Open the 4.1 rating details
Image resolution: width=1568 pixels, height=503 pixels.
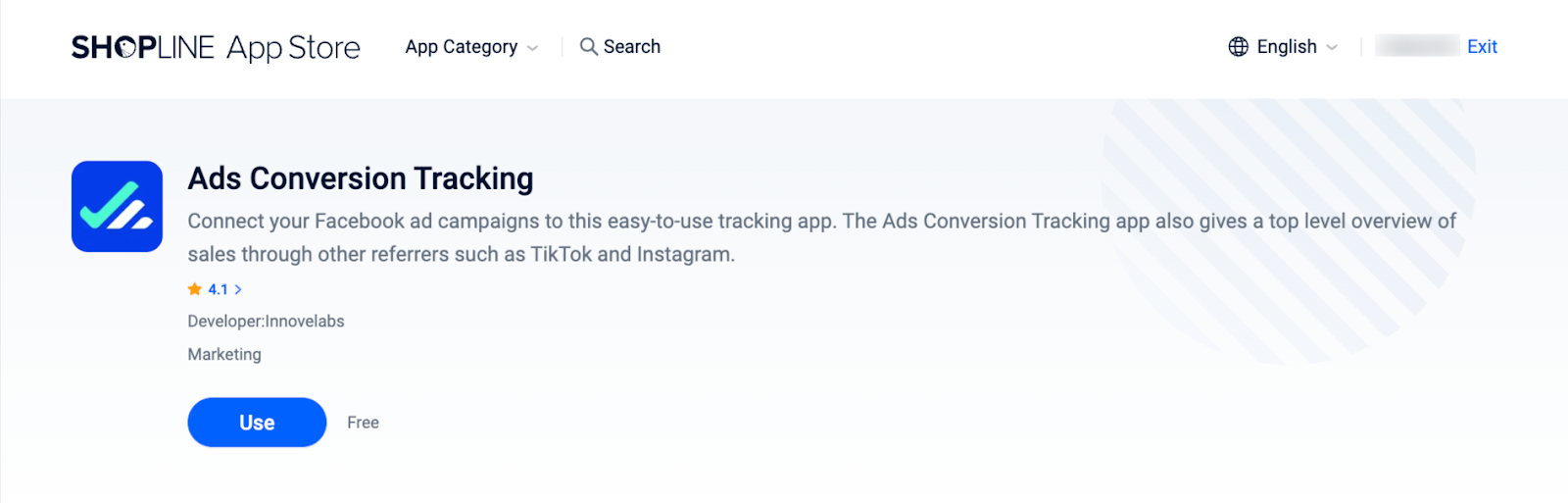coord(218,289)
